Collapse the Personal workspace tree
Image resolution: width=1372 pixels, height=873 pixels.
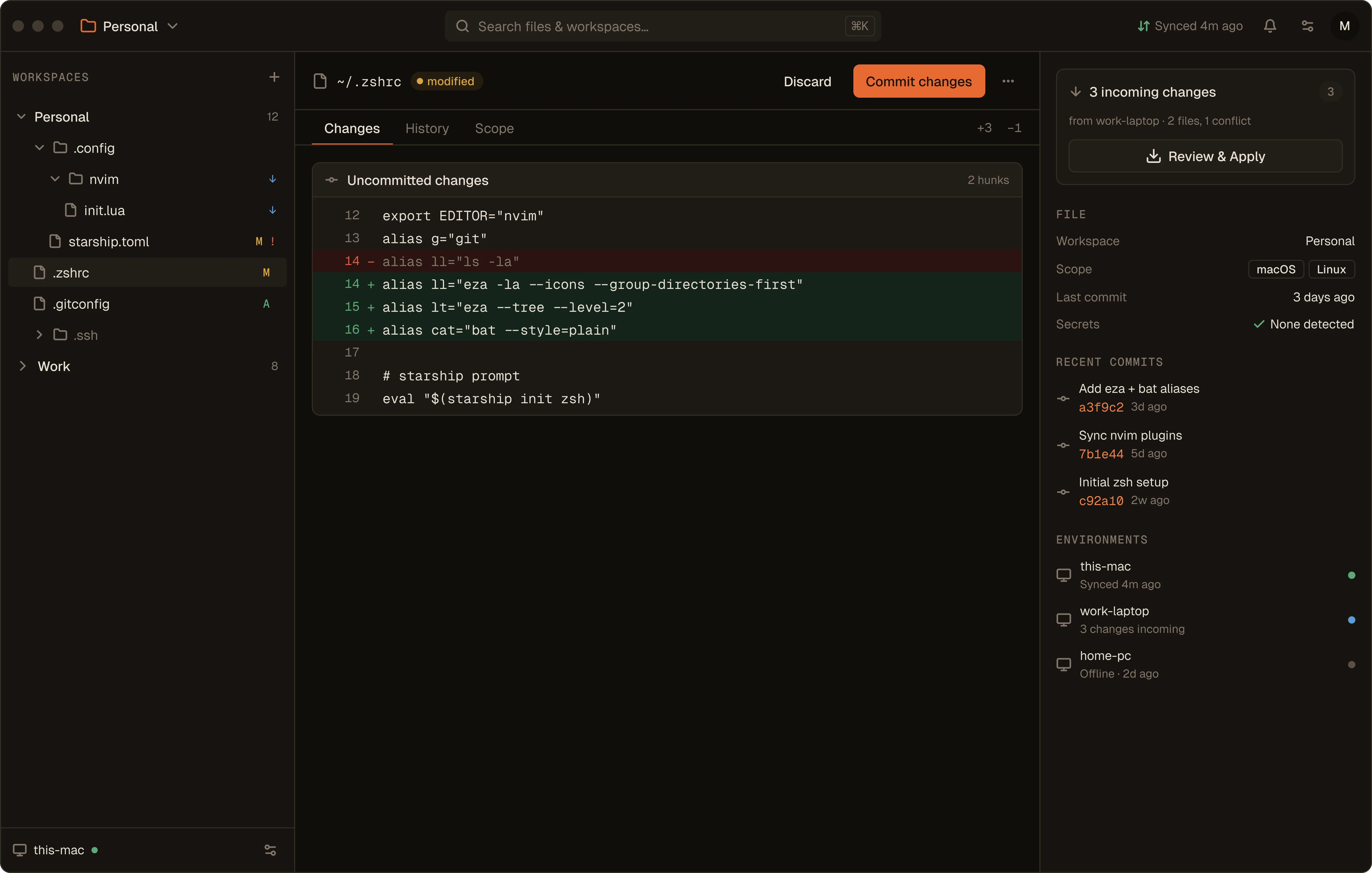[21, 117]
